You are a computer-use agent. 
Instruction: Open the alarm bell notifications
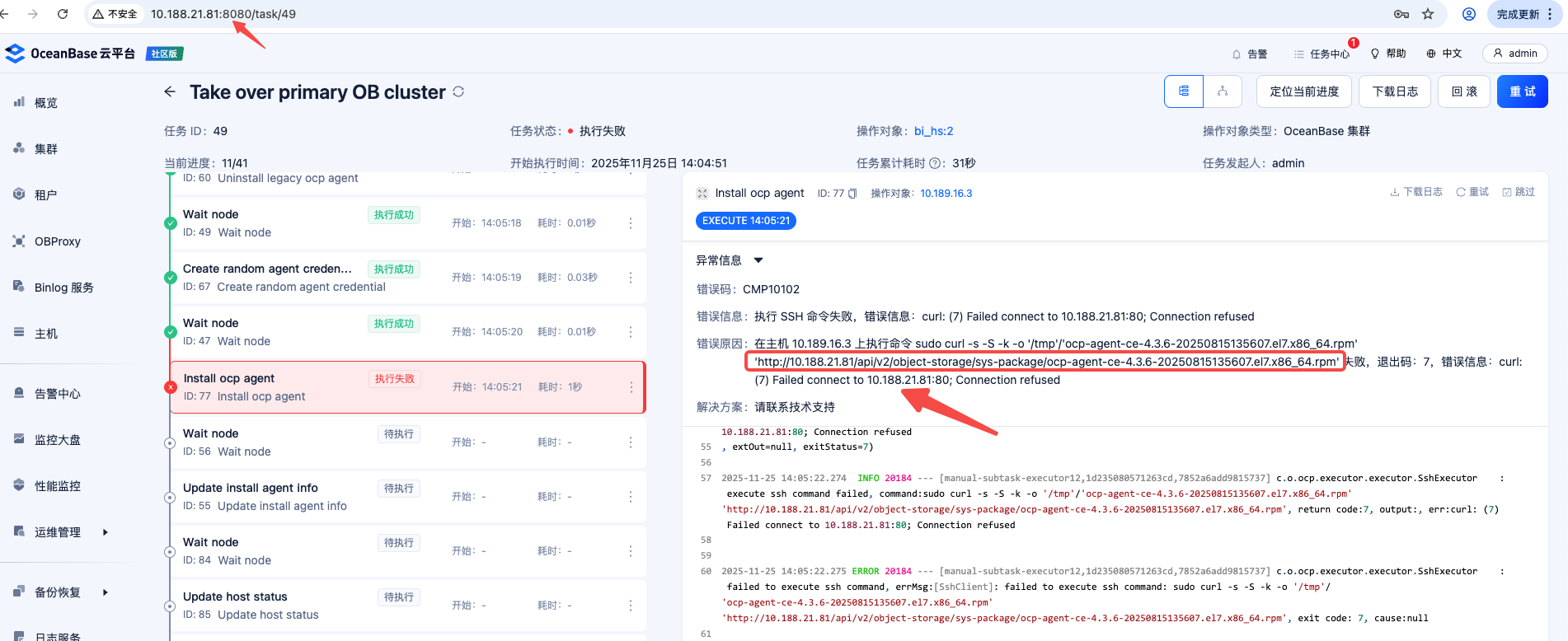click(x=1249, y=54)
